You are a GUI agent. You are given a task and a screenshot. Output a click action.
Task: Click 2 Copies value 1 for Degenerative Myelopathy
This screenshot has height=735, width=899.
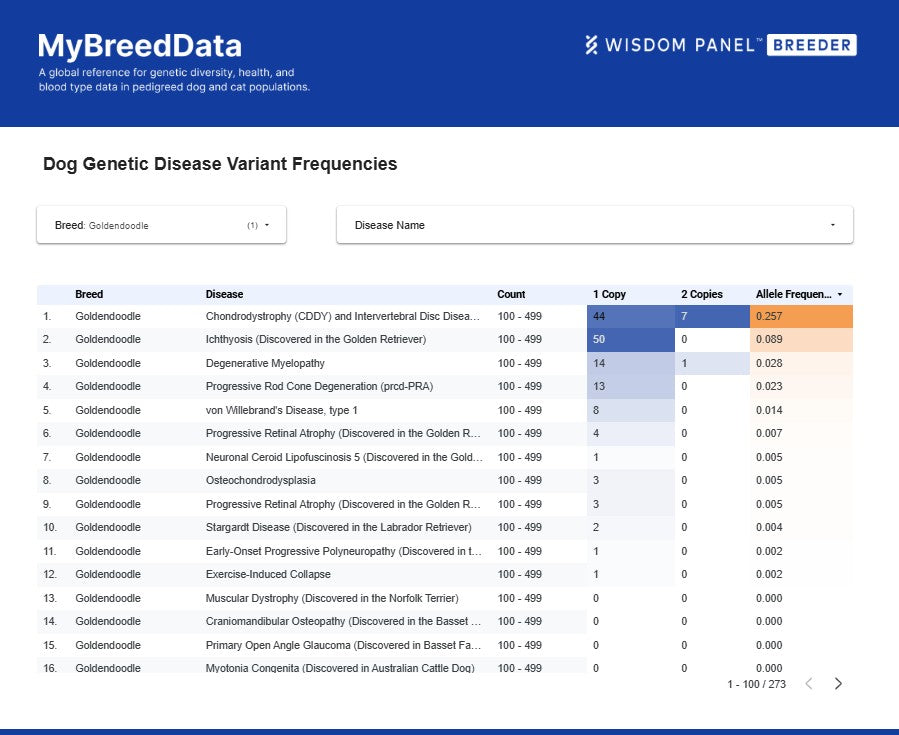[x=712, y=363]
